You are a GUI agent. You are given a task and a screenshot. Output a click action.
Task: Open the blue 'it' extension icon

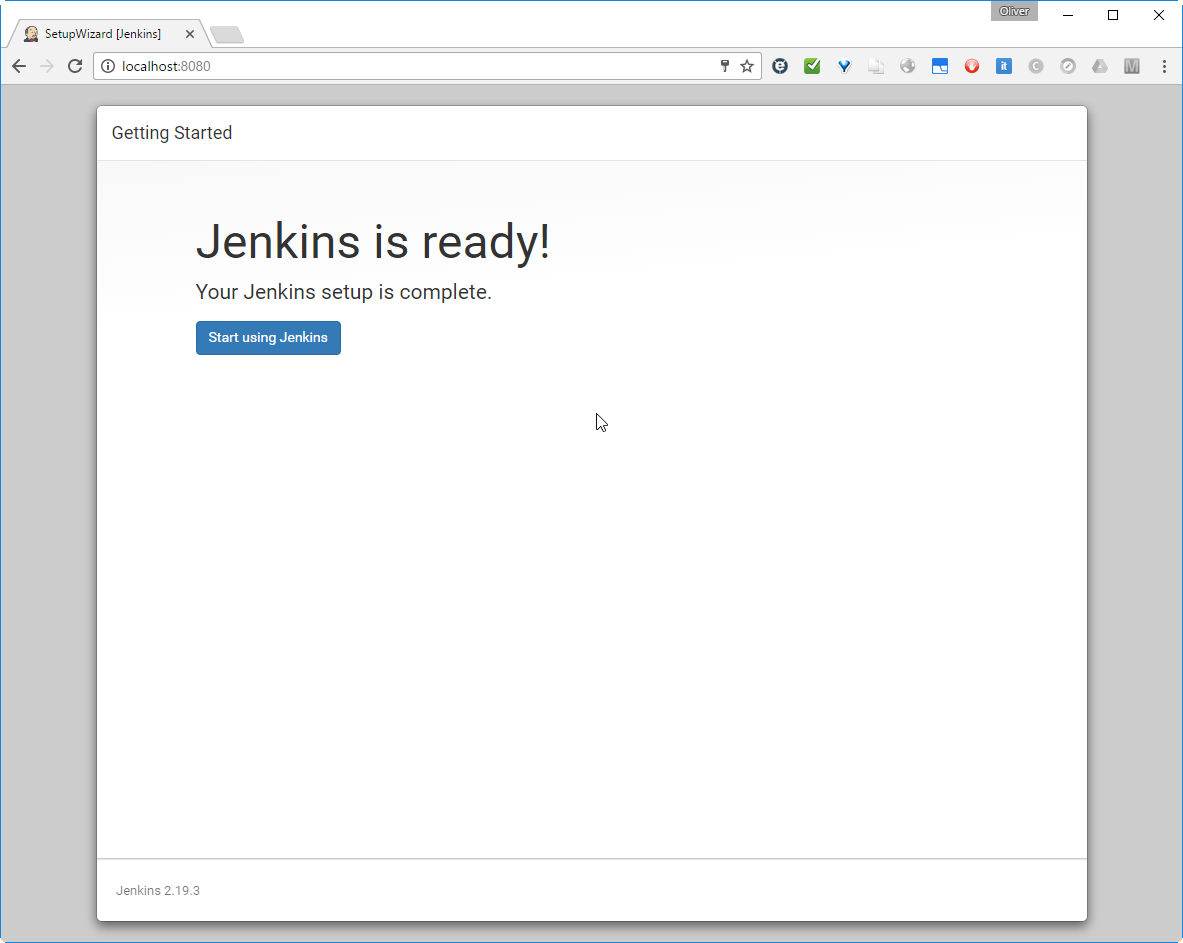click(x=1004, y=66)
